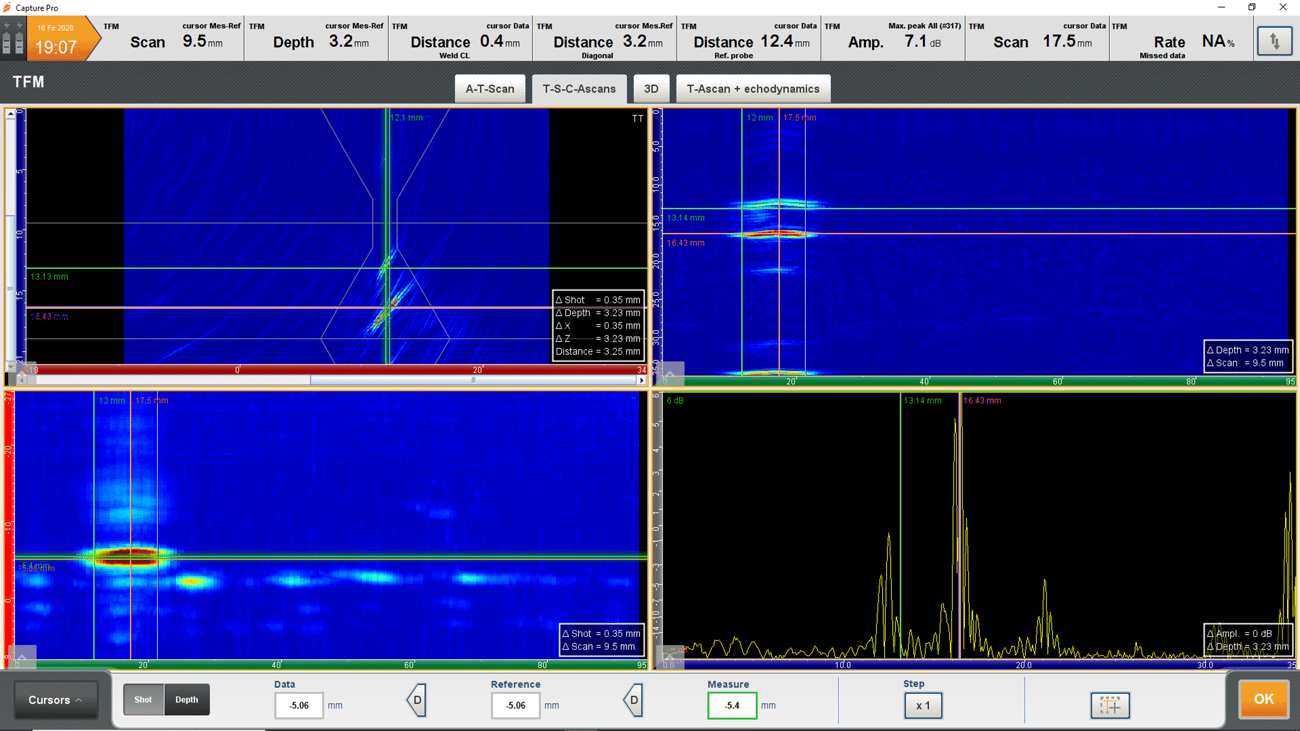1300x731 pixels.
Task: Open the Cursors menu
Action: pos(55,700)
